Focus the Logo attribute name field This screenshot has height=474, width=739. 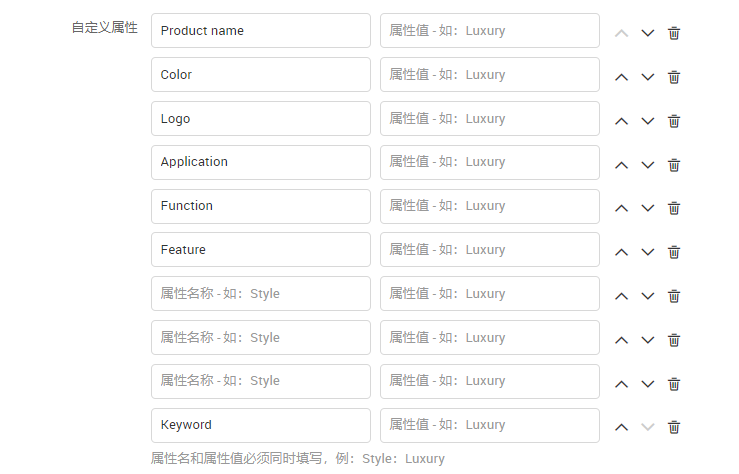(x=261, y=119)
